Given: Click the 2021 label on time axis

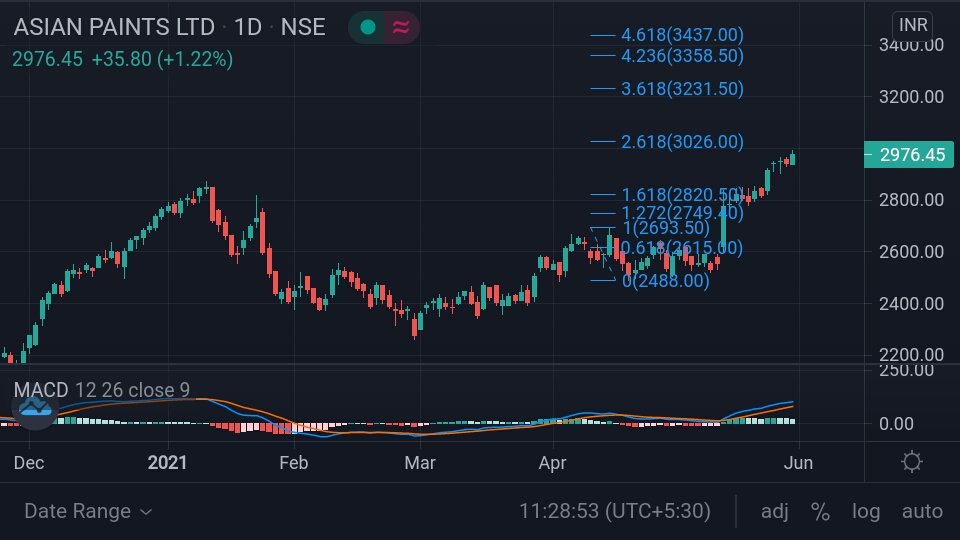Looking at the screenshot, I should 167,462.
